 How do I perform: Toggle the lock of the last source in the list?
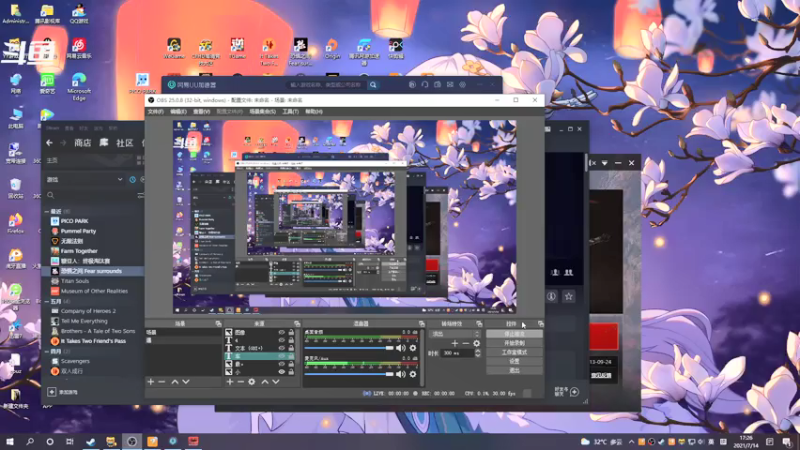click(291, 372)
